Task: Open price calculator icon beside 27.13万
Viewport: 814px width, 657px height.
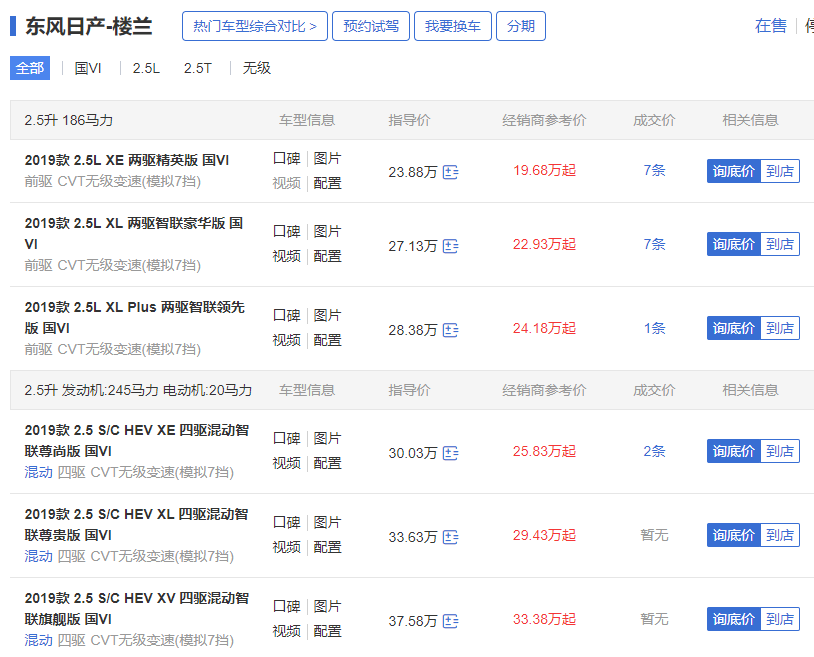Action: (x=450, y=246)
